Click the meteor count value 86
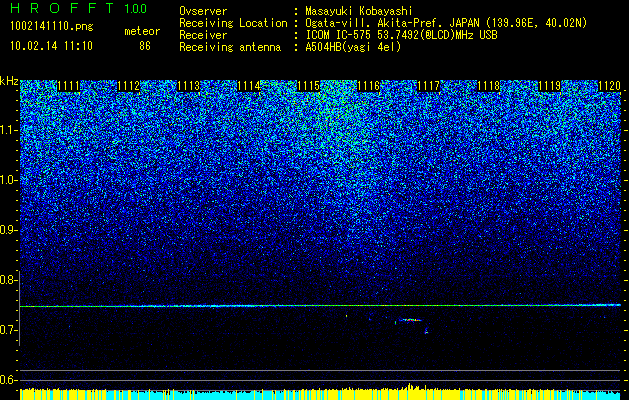The width and height of the screenshot is (629, 400). [x=145, y=46]
